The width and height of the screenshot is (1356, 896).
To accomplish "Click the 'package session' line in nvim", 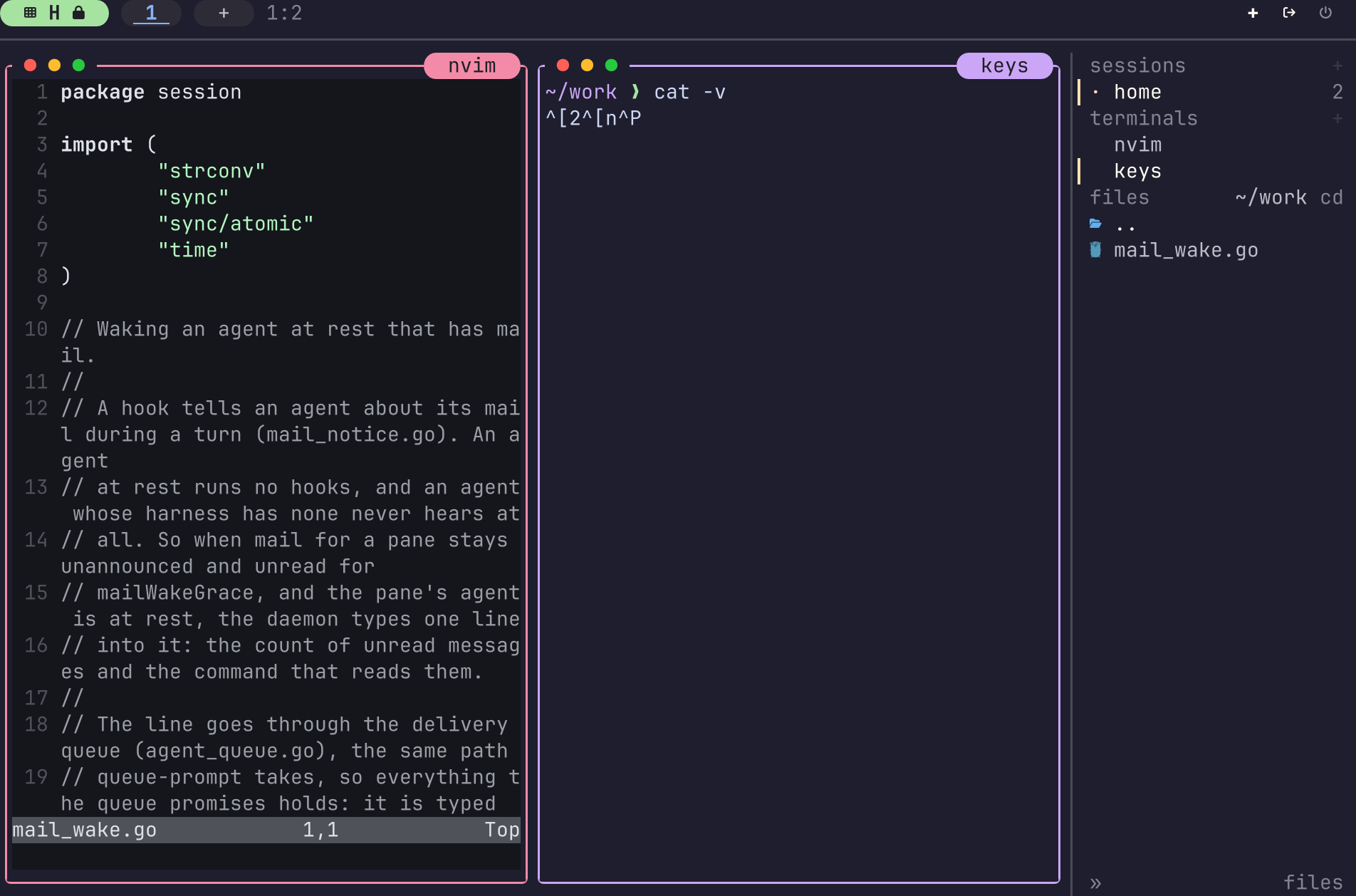I will (151, 92).
